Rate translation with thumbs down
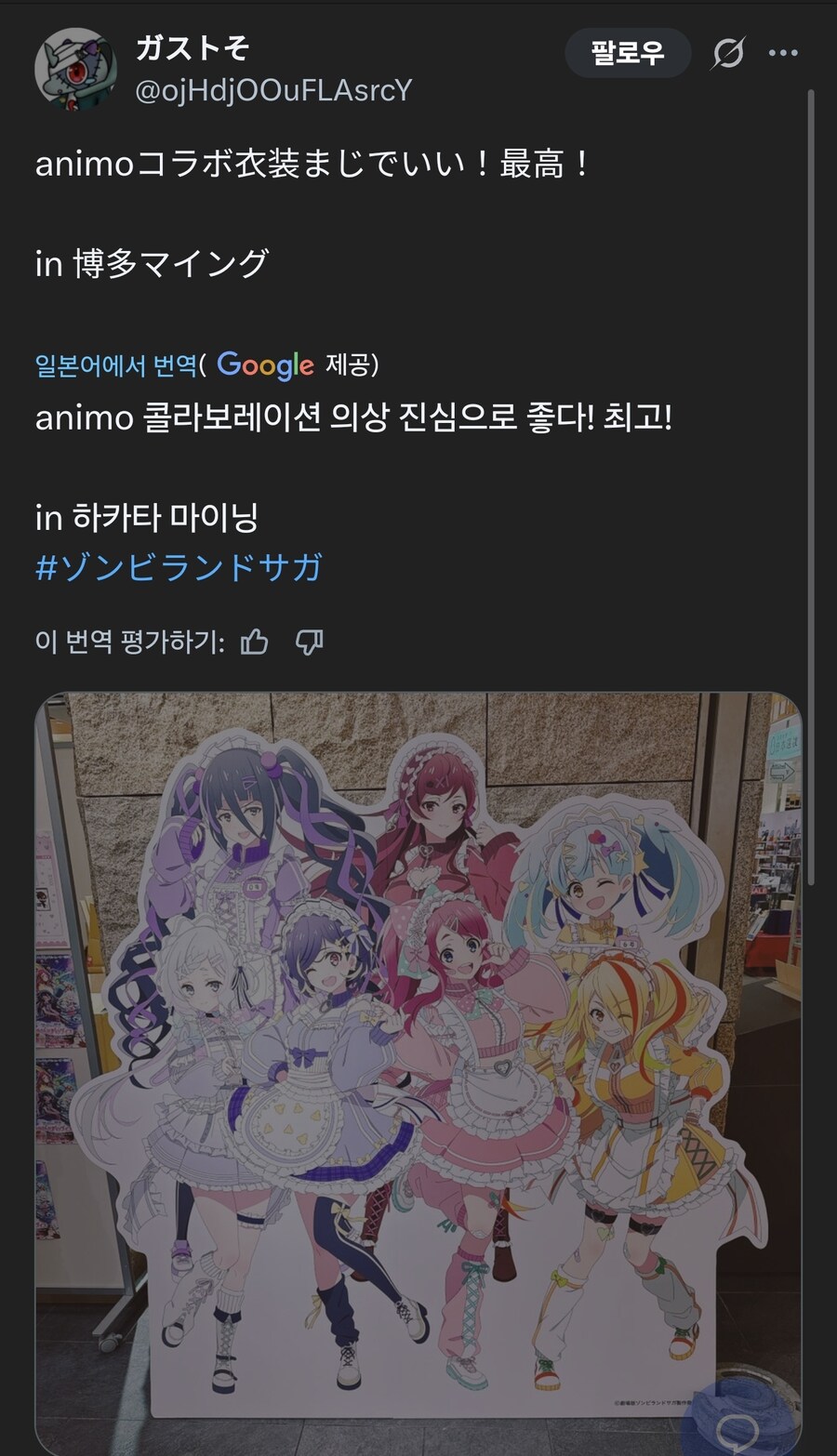This screenshot has width=837, height=1456. (309, 642)
